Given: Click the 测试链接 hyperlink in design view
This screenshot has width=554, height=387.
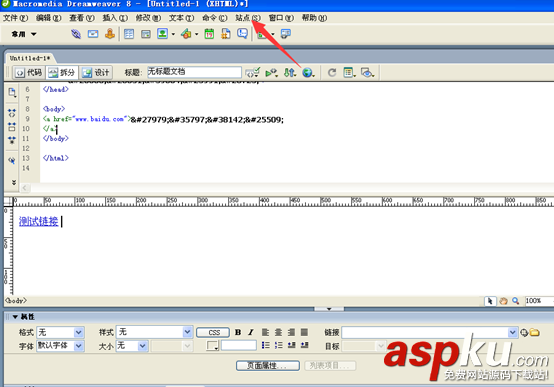Looking at the screenshot, I should (39, 221).
